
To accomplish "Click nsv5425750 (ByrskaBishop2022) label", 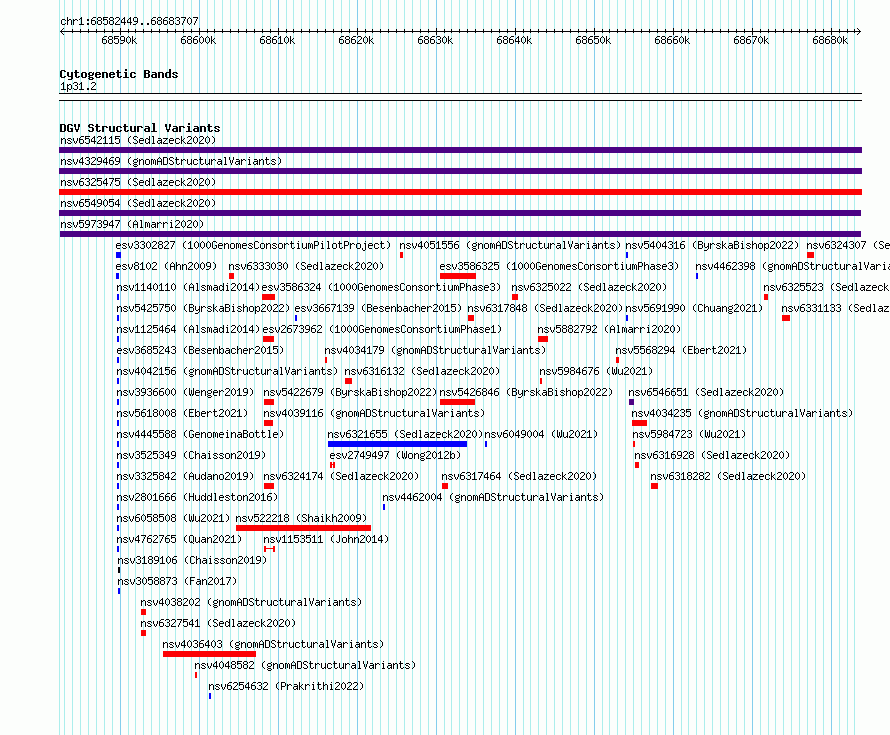I will coord(203,308).
